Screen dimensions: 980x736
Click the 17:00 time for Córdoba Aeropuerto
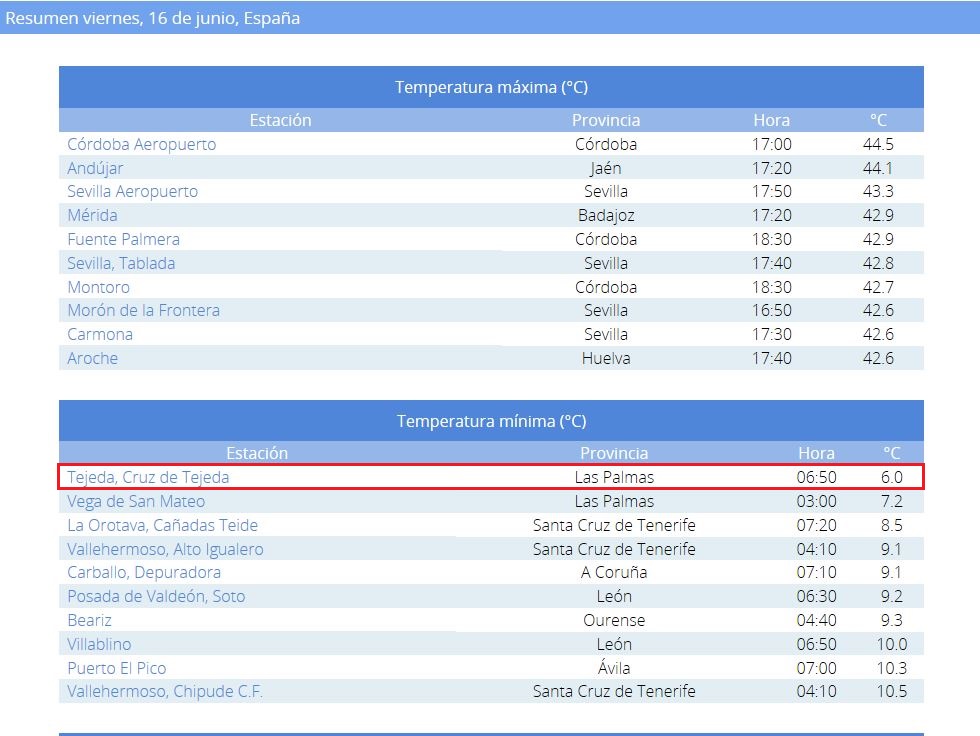[x=771, y=144]
